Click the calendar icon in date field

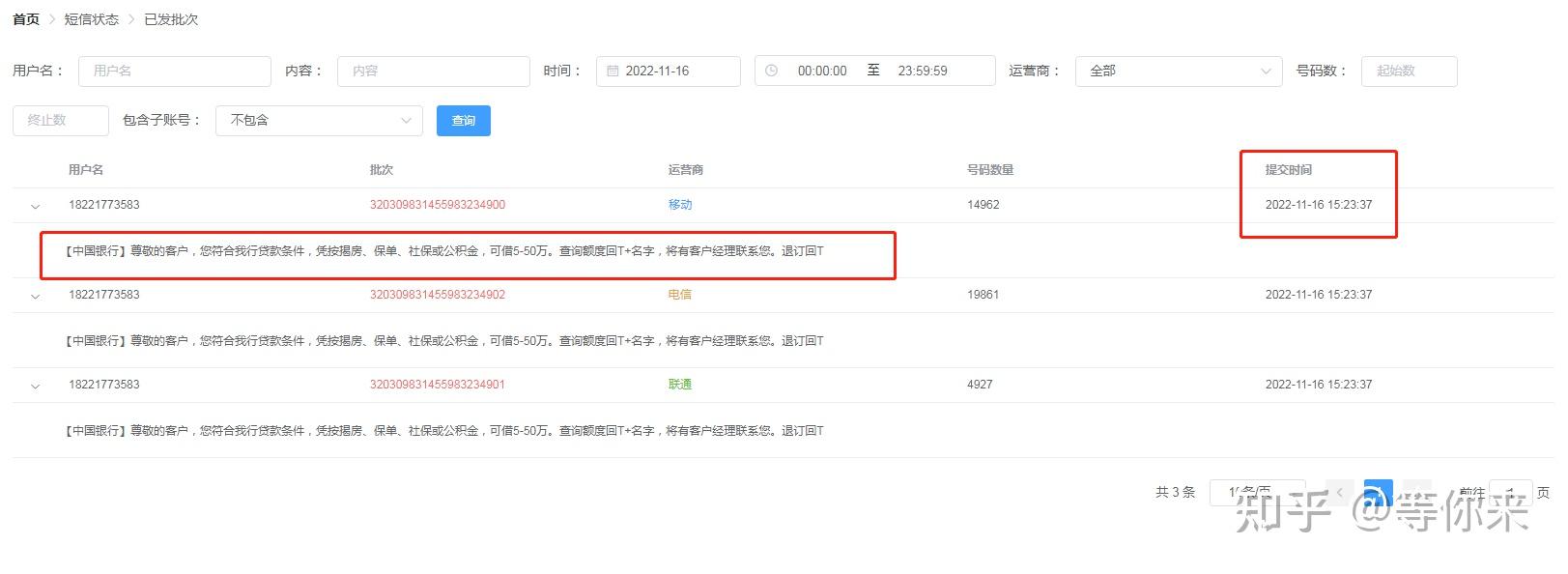pos(613,71)
